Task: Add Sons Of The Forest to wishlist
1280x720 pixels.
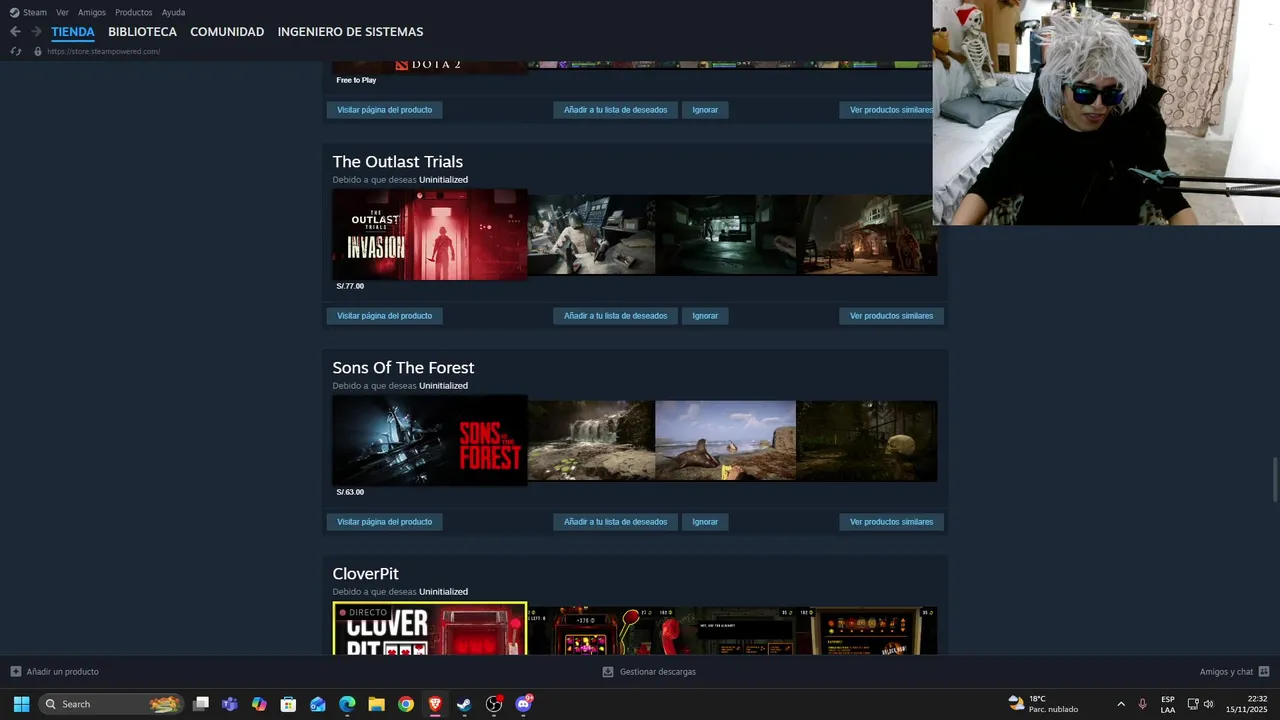Action: pyautogui.click(x=615, y=522)
